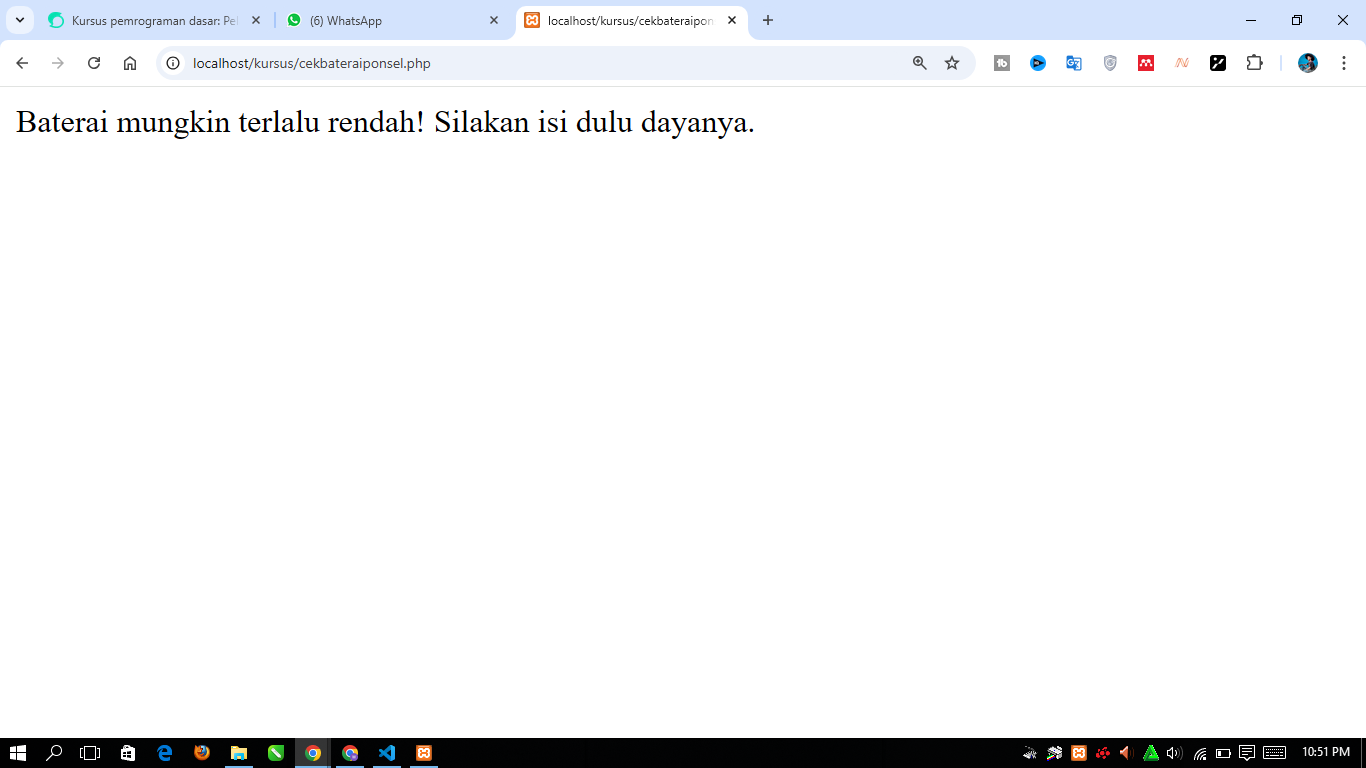Open Visual Studio Code from the taskbar
The height and width of the screenshot is (768, 1366).
tap(387, 753)
